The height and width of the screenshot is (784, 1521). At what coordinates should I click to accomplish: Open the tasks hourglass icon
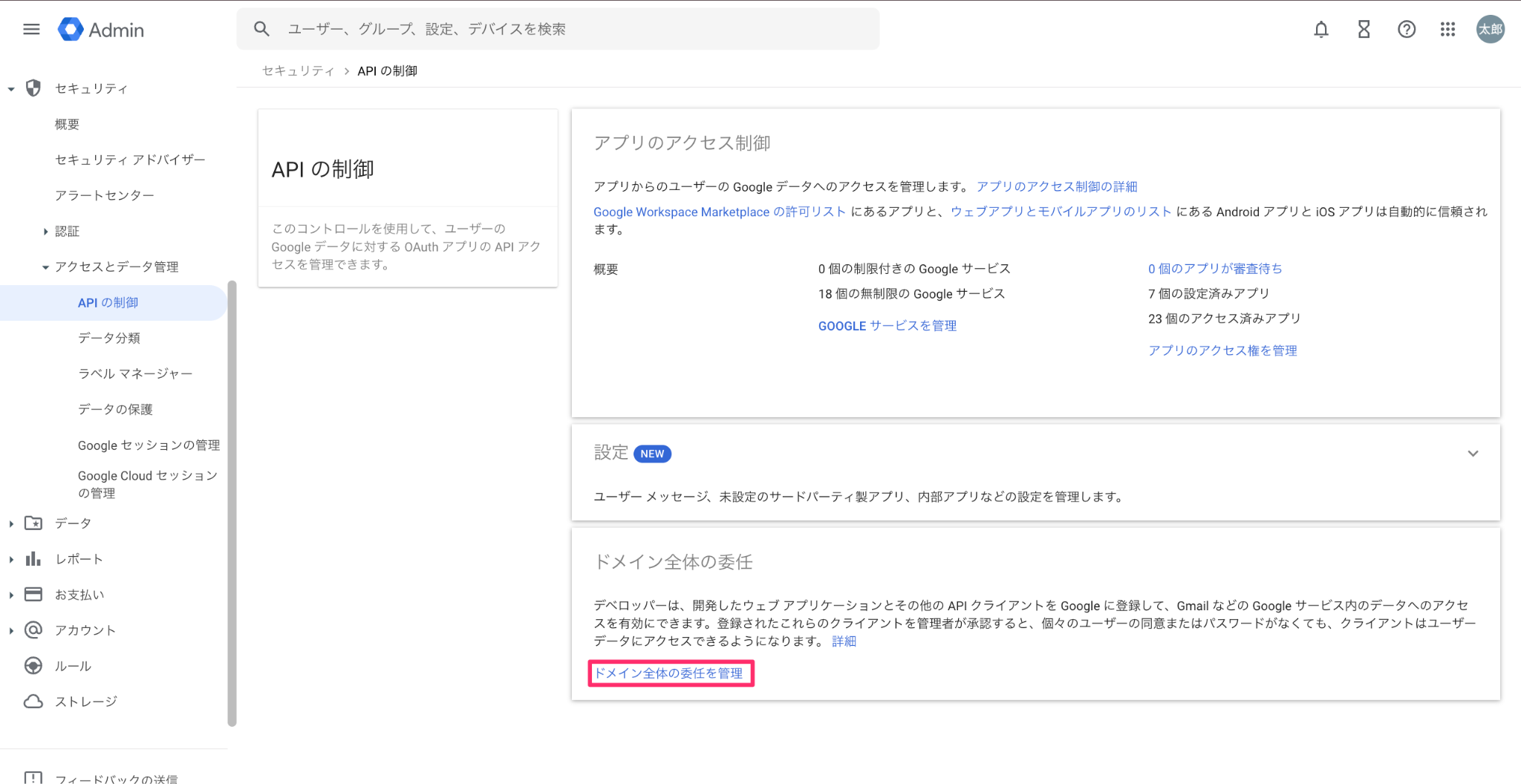coord(1364,30)
